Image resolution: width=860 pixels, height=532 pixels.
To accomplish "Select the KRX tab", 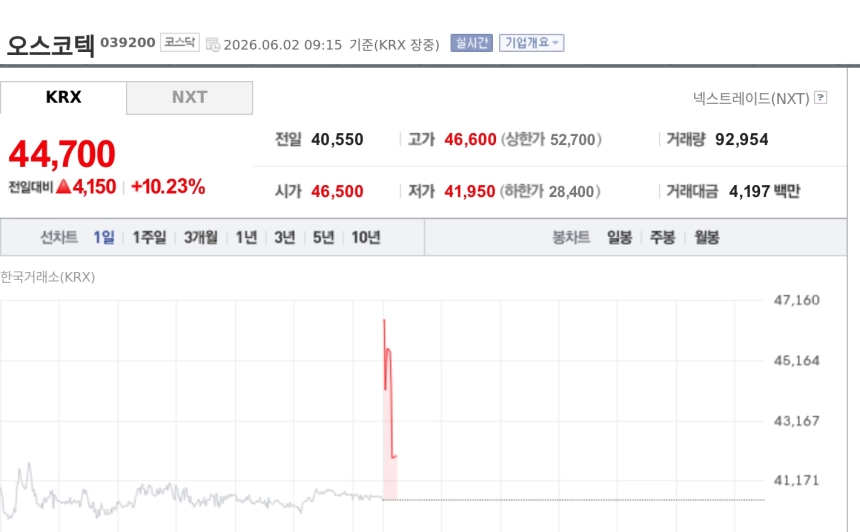I will (x=63, y=98).
